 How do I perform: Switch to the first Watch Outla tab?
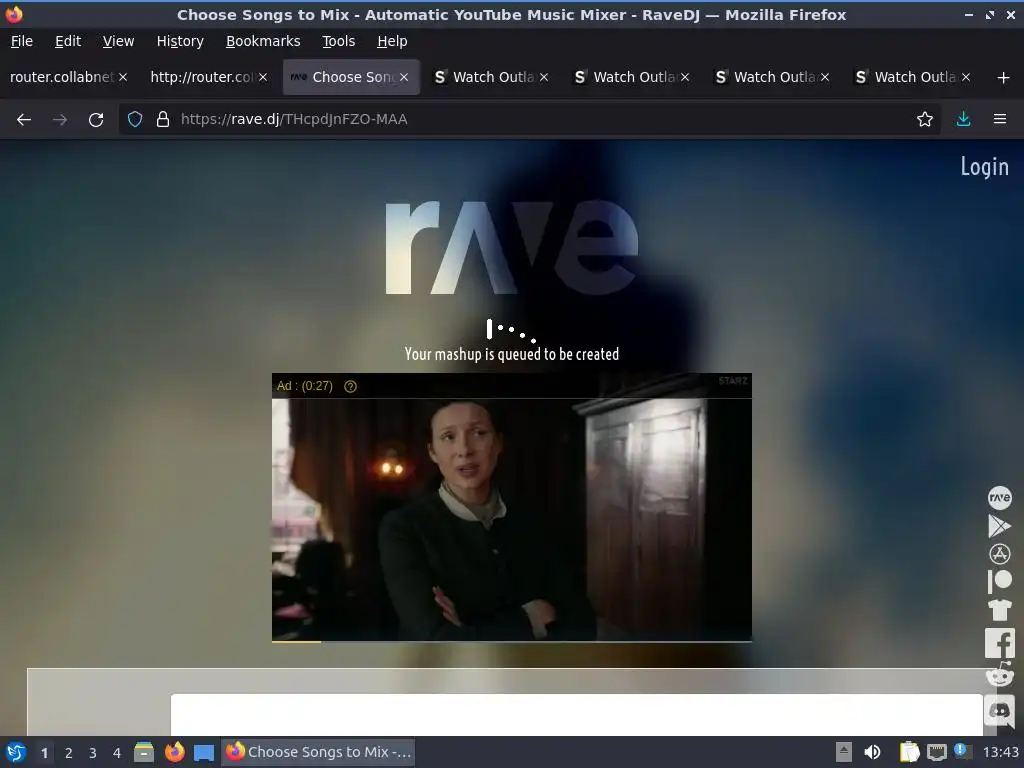(x=493, y=77)
